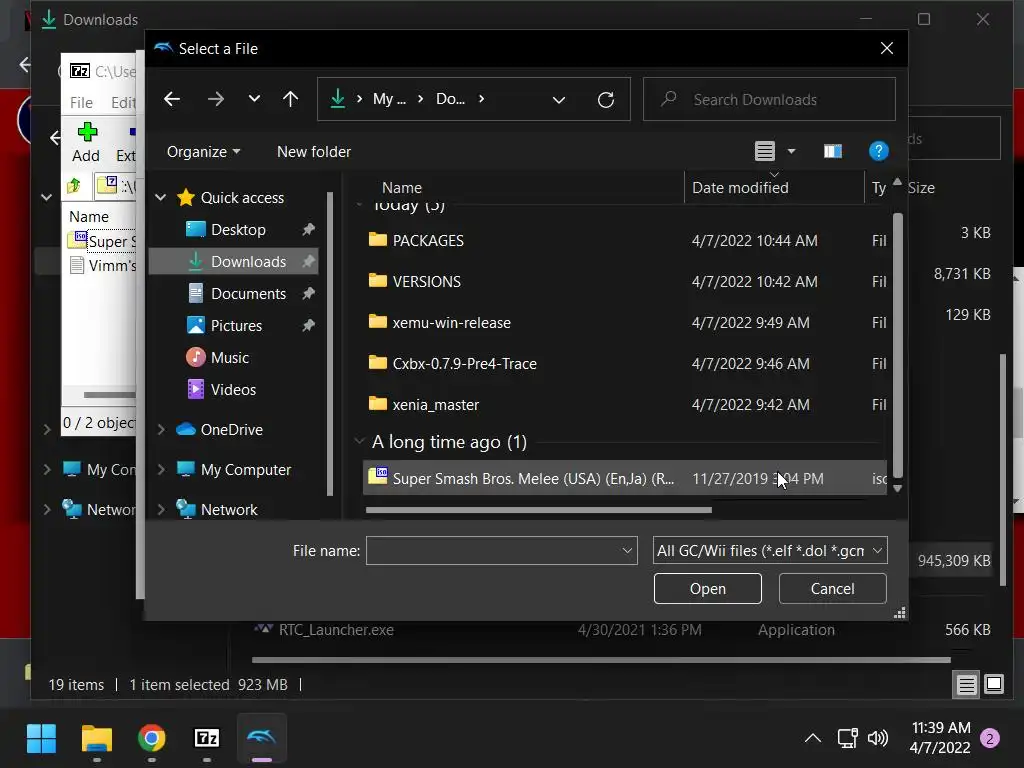1024x768 pixels.
Task: Open the volume control in the tray
Action: (877, 739)
